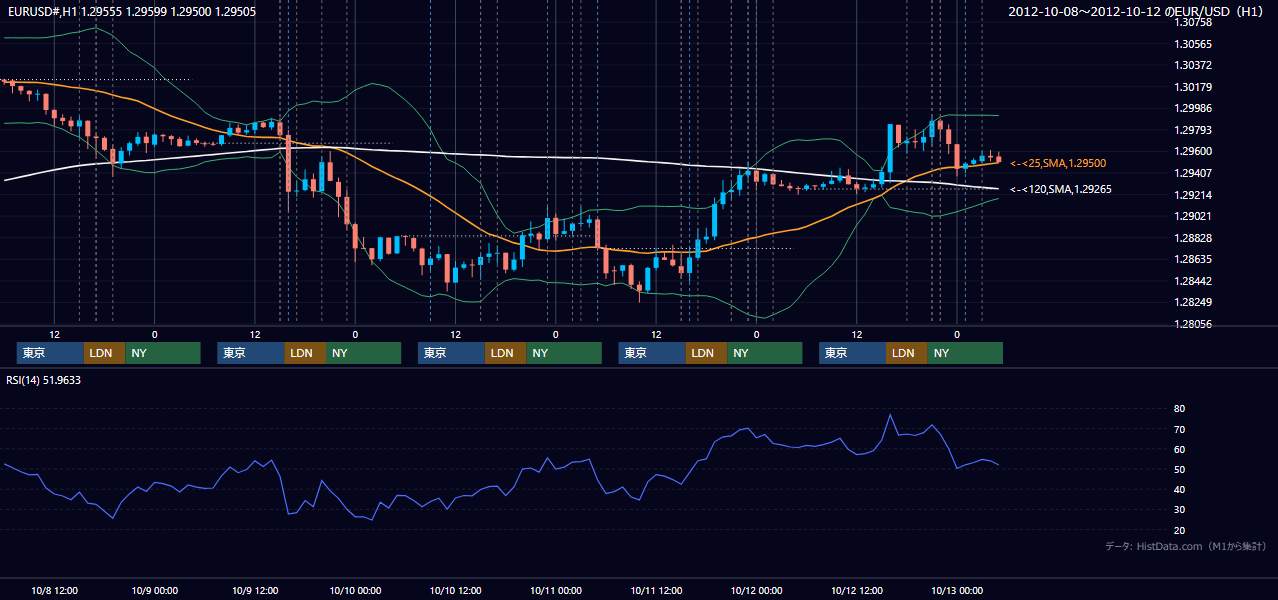The width and height of the screenshot is (1278, 600).
Task: Select the 1.28828 price axis label
Action: point(1193,238)
